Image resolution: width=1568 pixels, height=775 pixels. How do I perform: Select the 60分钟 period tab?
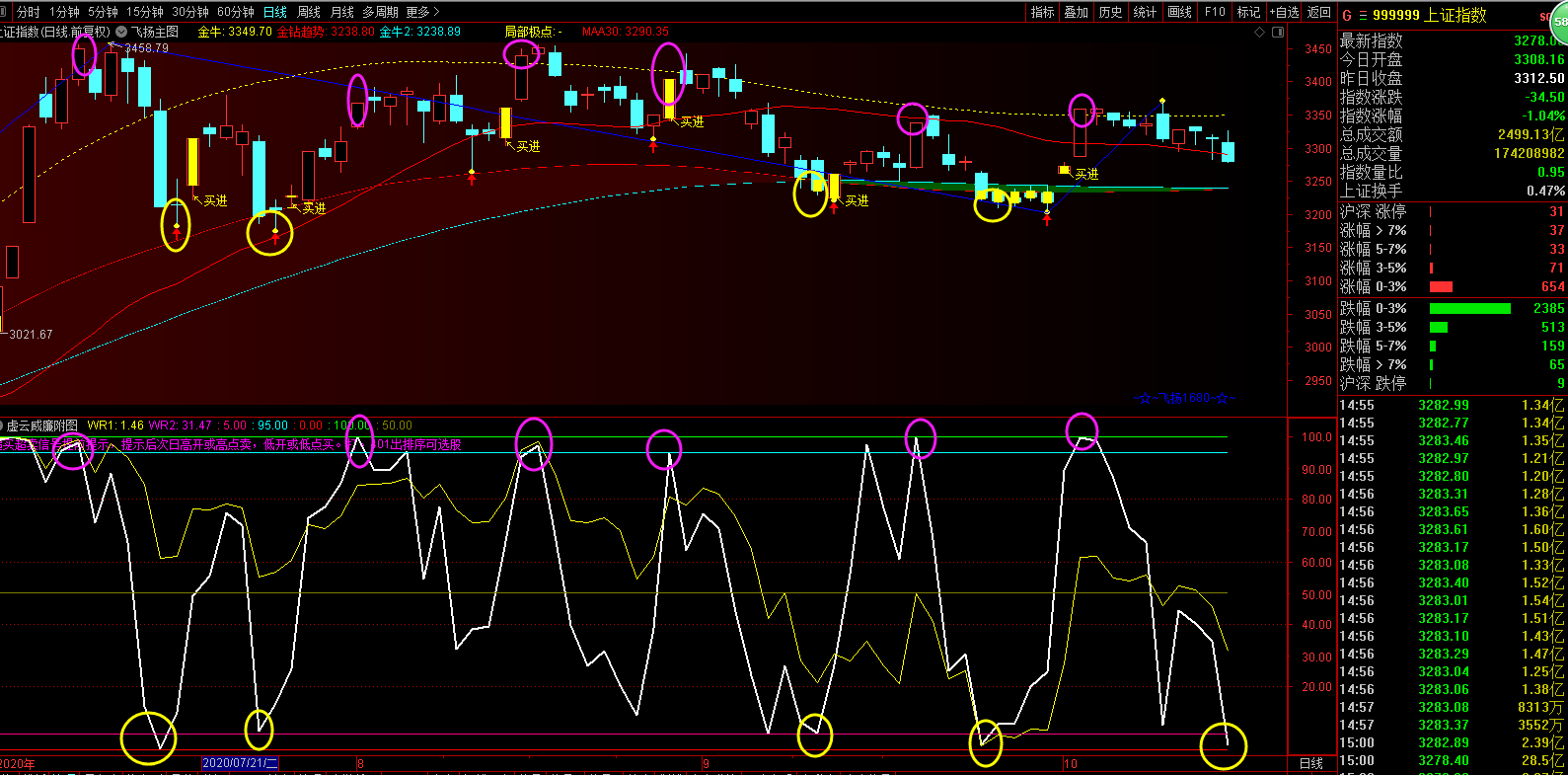click(236, 12)
